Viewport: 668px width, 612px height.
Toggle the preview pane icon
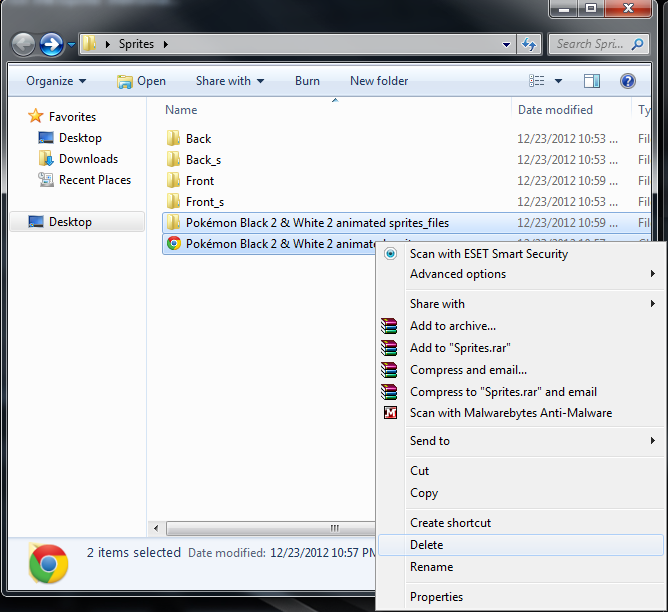[591, 81]
